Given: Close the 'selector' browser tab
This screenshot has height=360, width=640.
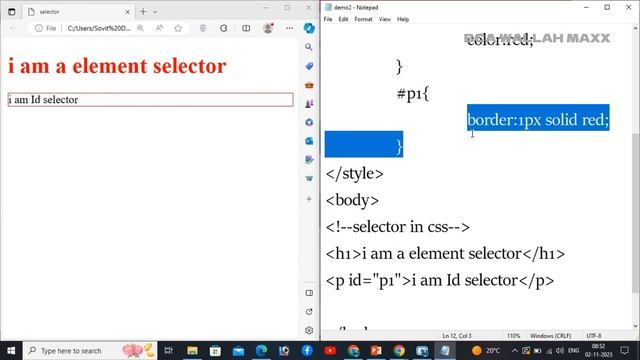Looking at the screenshot, I should [x=127, y=12].
